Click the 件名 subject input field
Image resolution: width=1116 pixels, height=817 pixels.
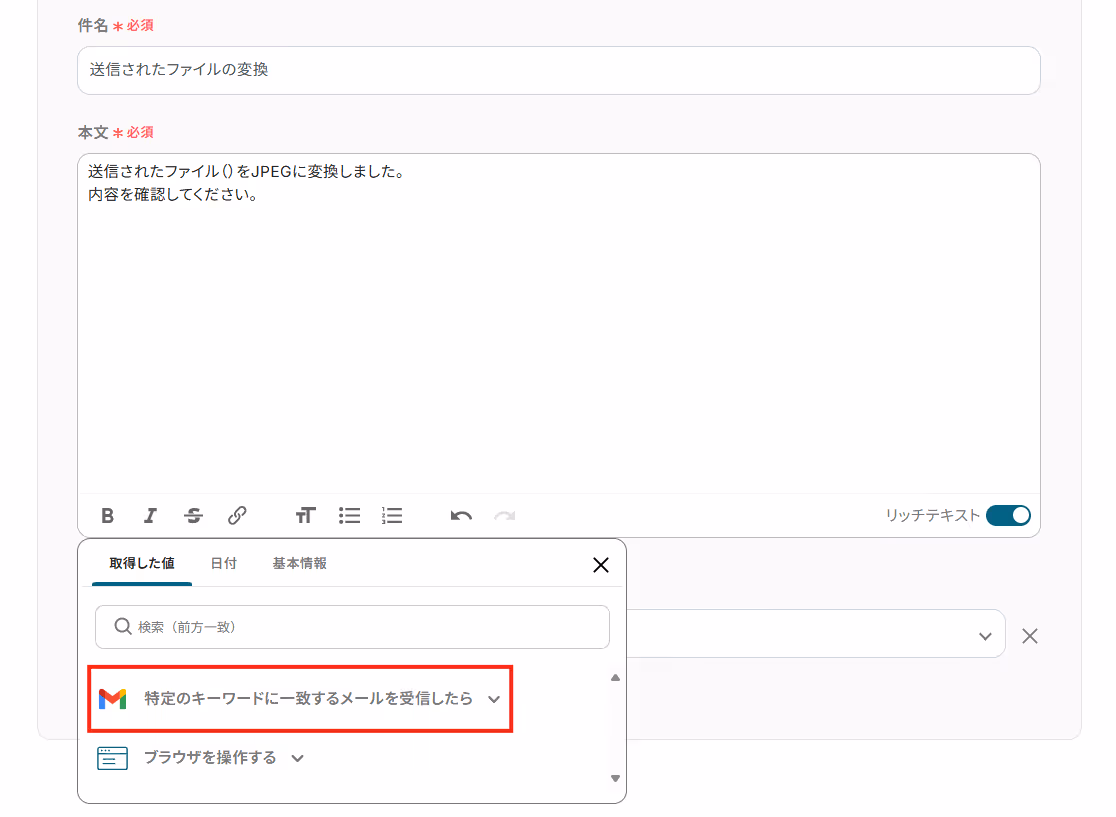559,70
